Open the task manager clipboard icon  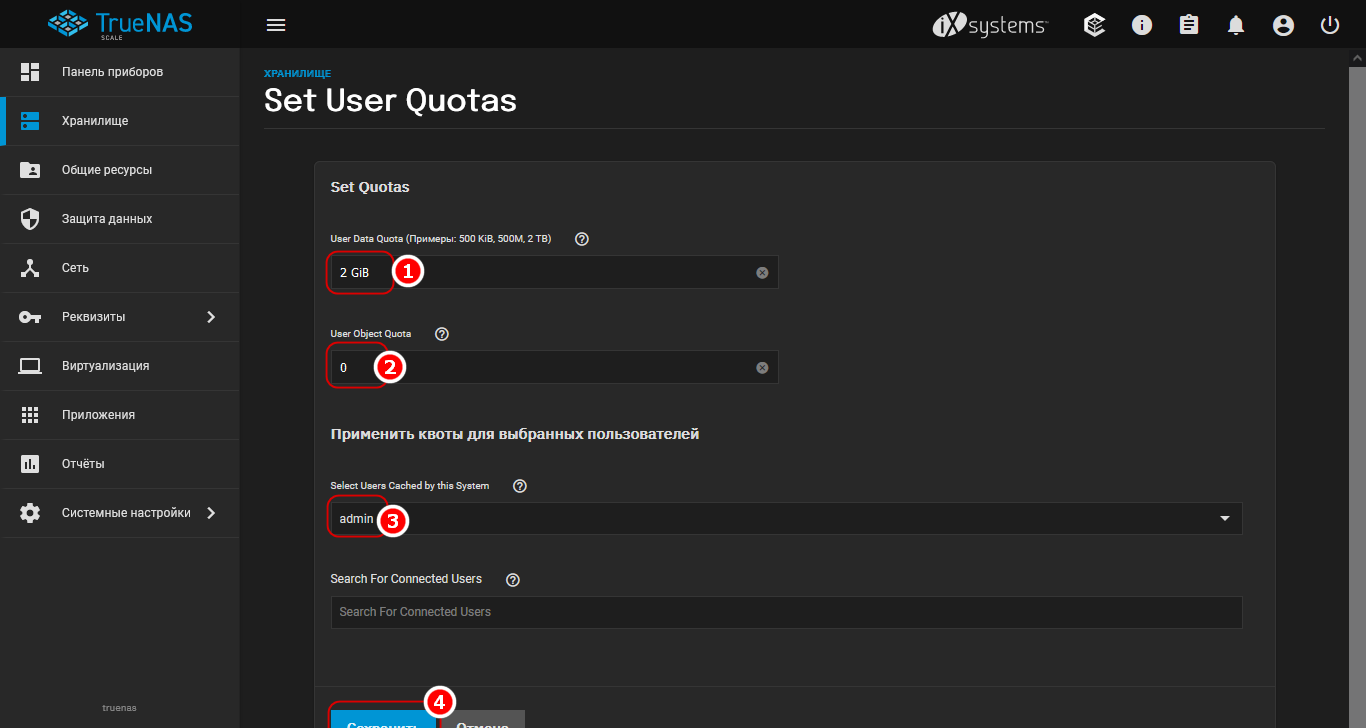click(x=1189, y=25)
